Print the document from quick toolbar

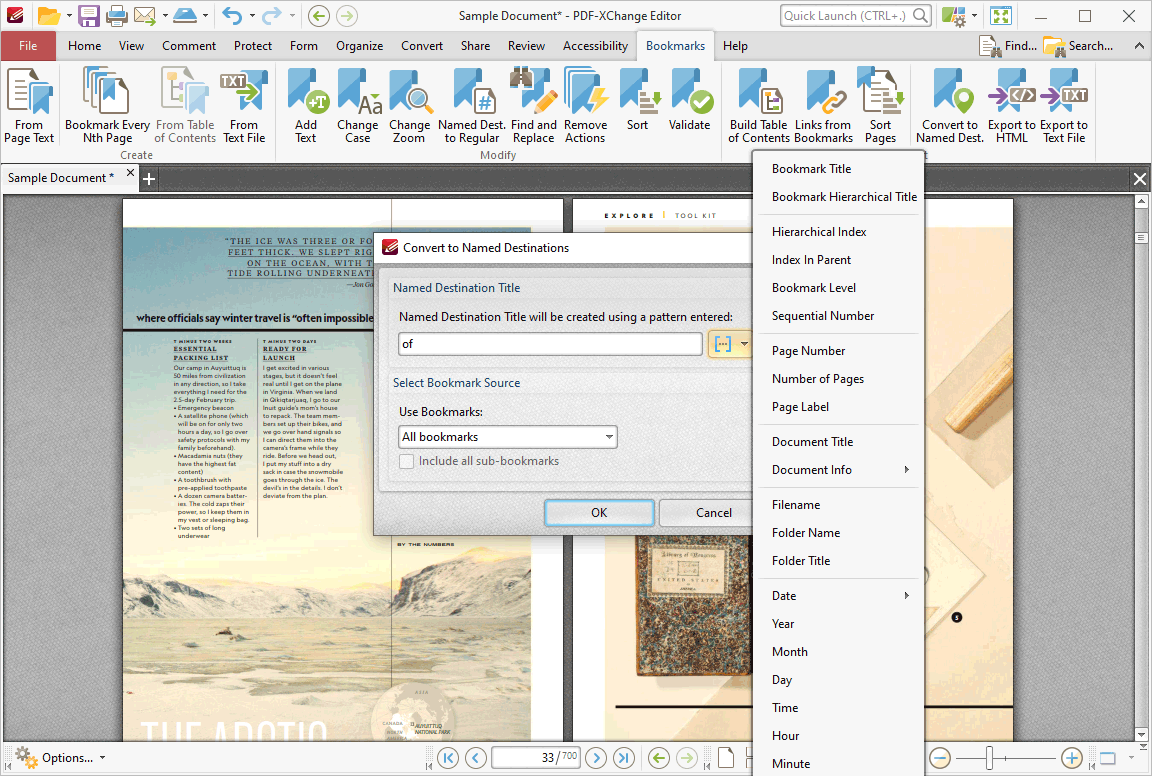click(116, 15)
